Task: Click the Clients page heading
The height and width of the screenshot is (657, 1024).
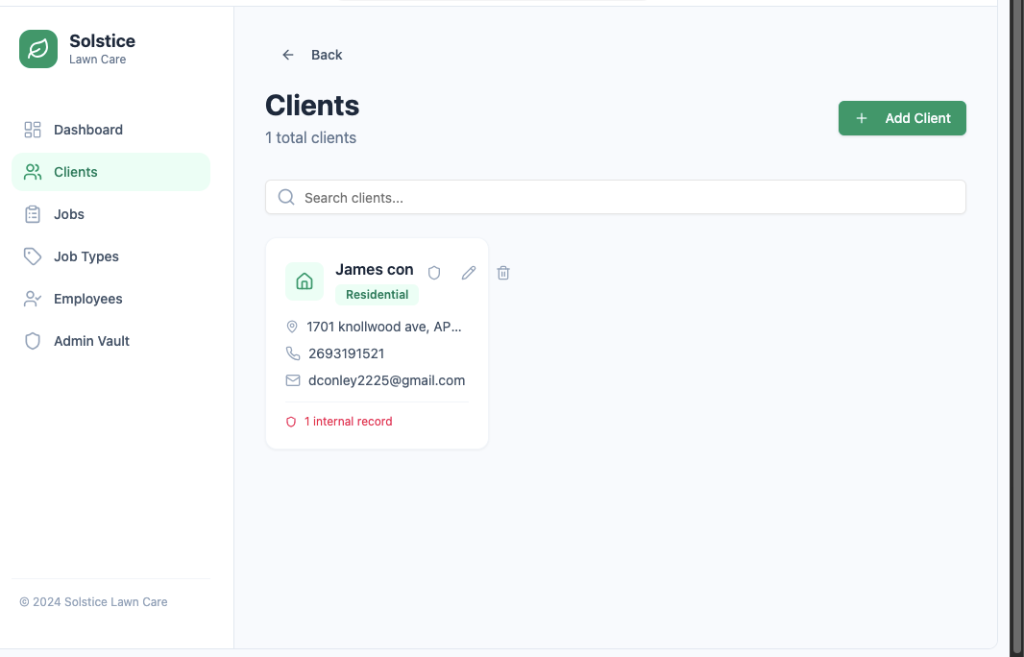Action: point(312,105)
